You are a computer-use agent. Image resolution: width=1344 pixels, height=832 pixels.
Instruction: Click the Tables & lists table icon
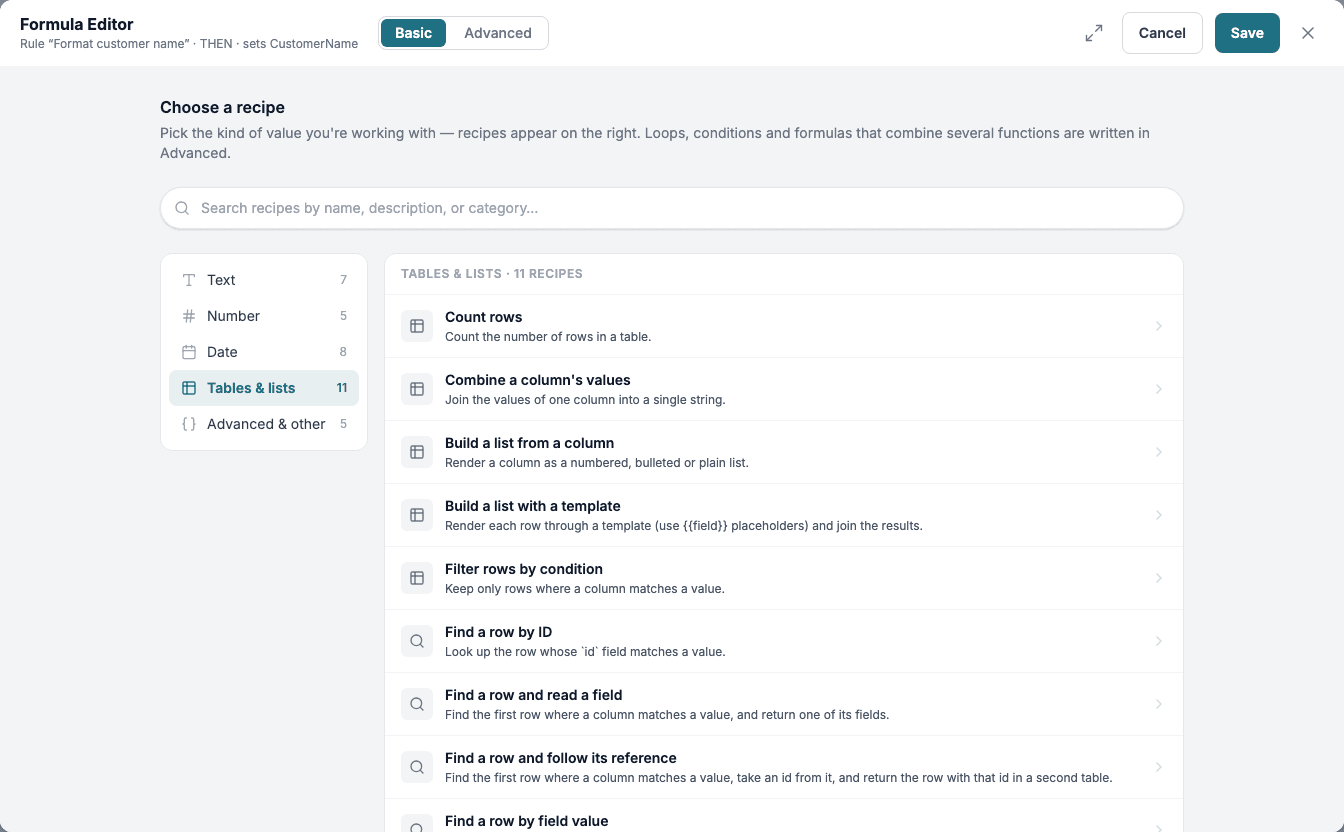tap(189, 388)
